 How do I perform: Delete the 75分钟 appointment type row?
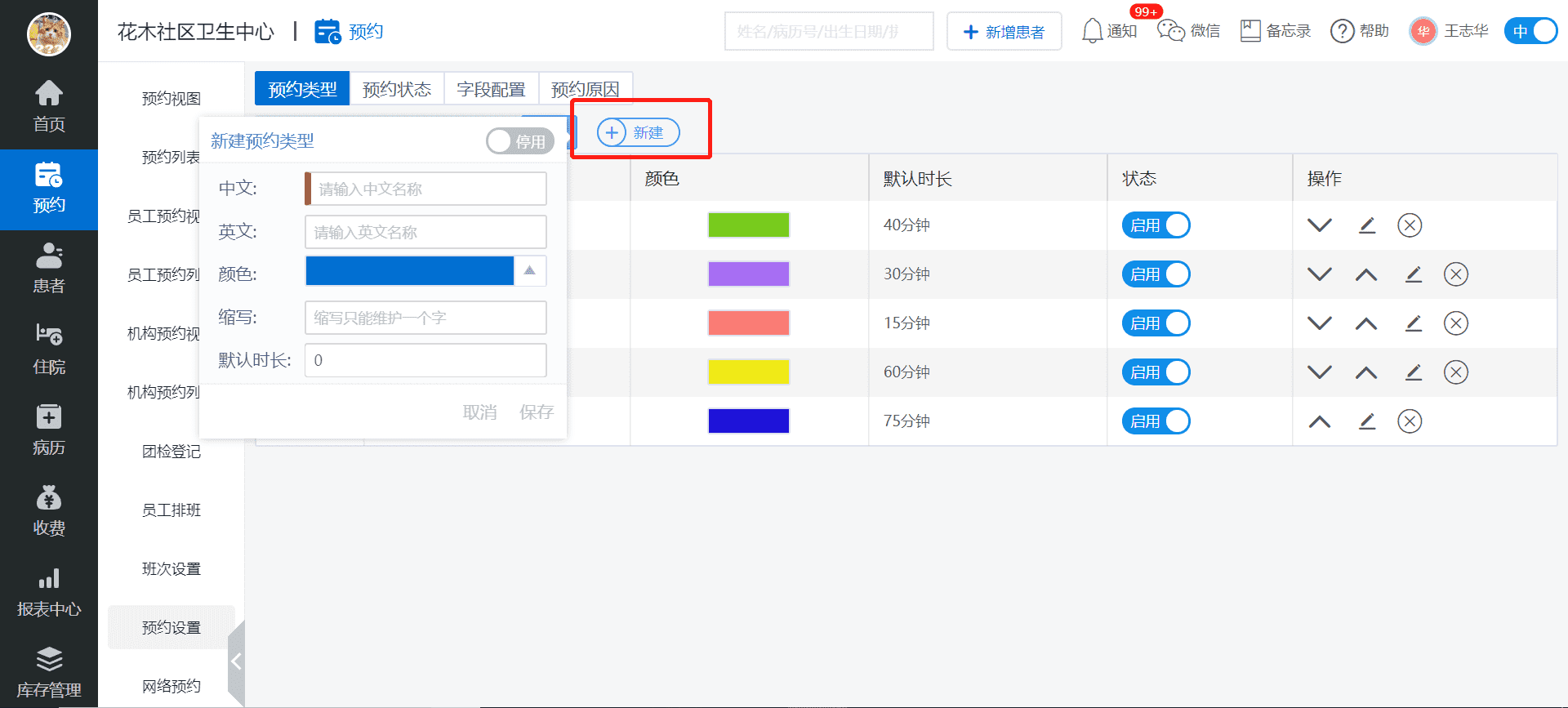pos(1410,421)
